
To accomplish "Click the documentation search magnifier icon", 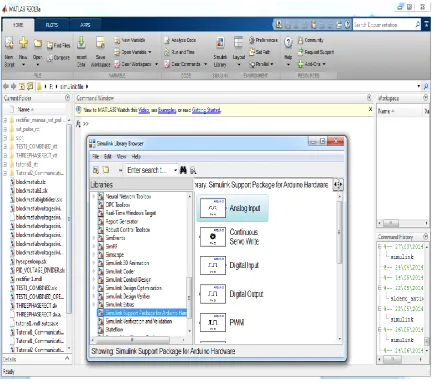I will tap(417, 24).
